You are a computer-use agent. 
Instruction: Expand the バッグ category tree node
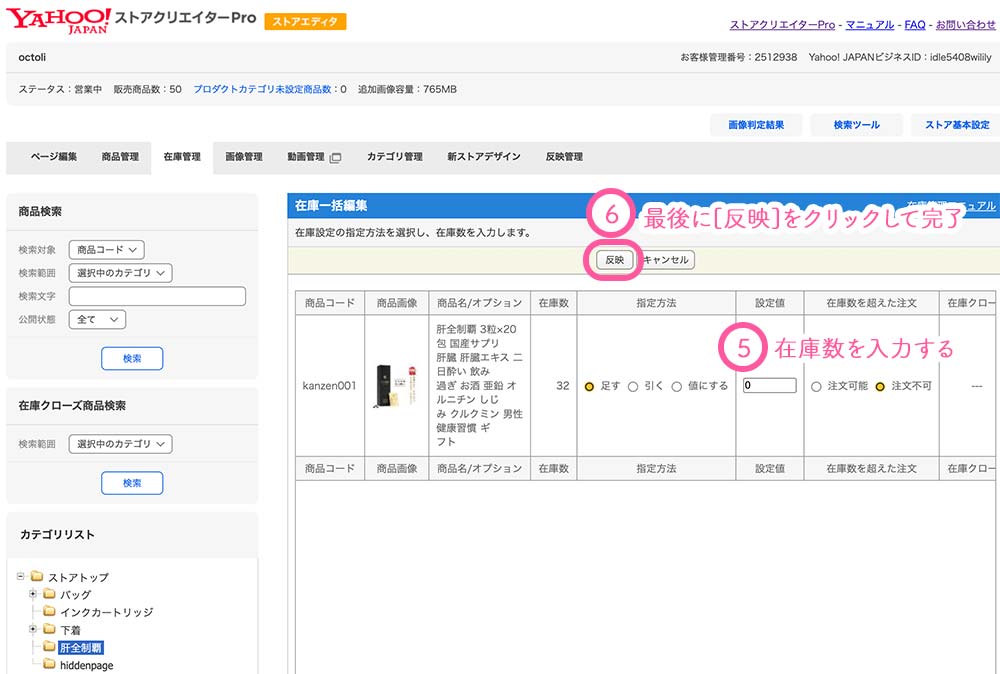[33, 595]
